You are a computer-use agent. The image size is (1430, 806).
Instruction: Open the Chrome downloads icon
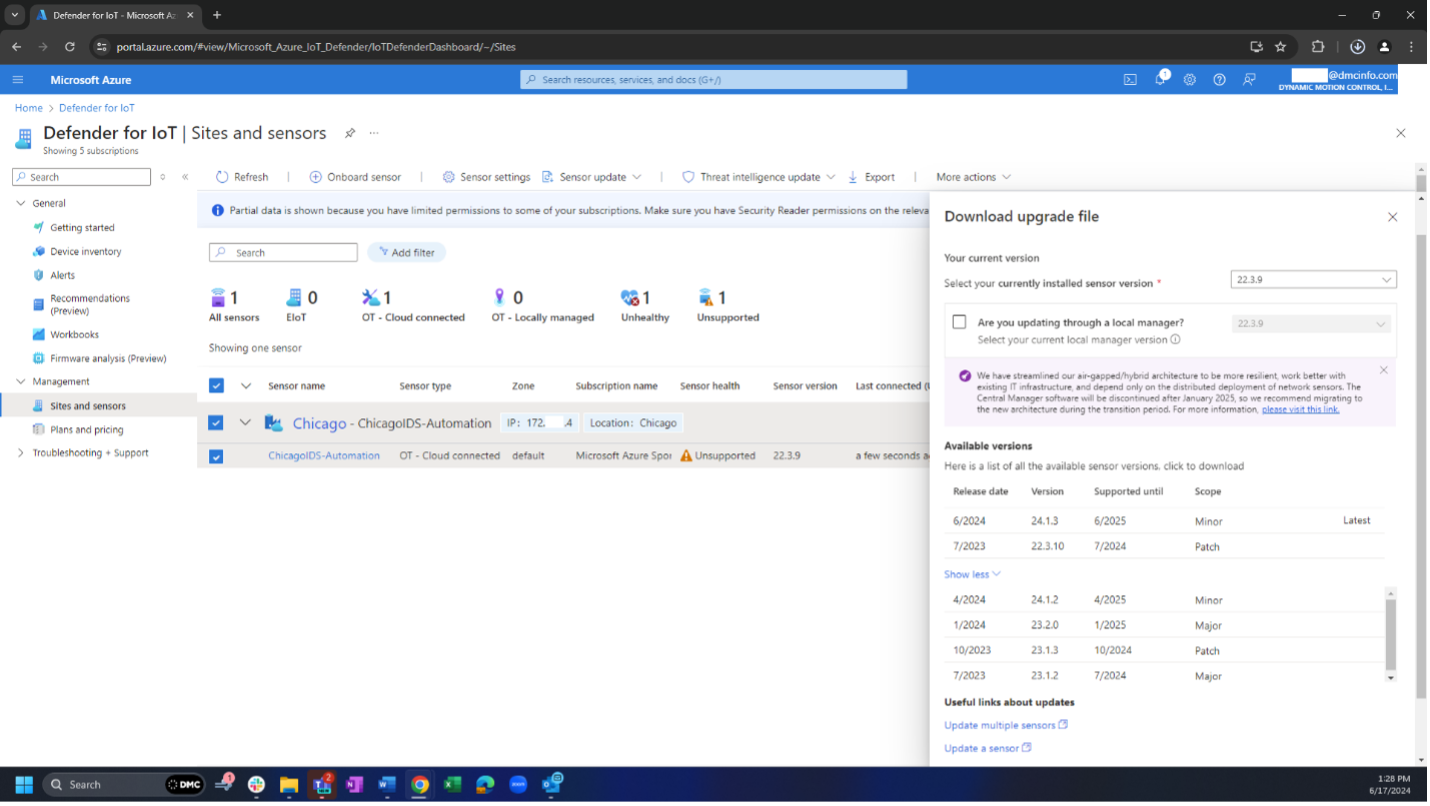click(1357, 46)
